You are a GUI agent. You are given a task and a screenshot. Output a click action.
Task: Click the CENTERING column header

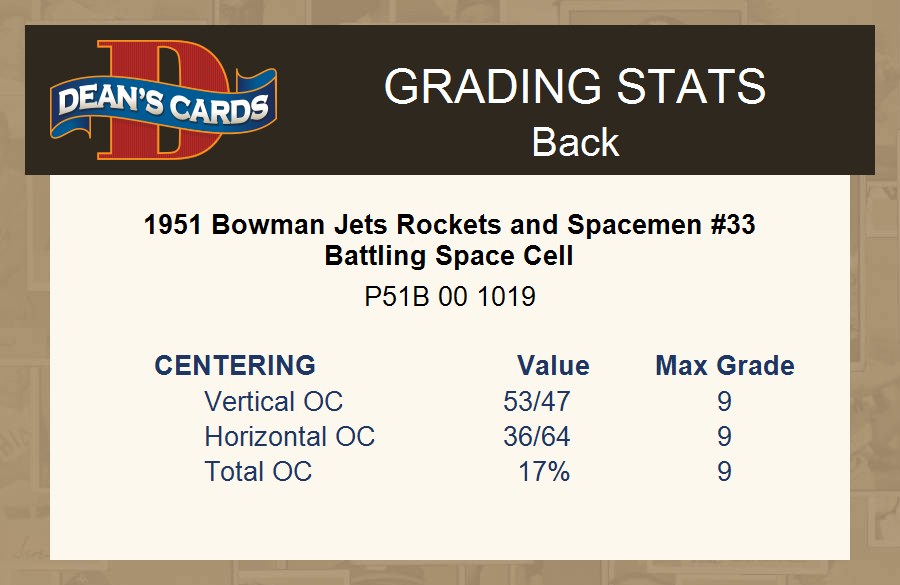[x=235, y=366]
